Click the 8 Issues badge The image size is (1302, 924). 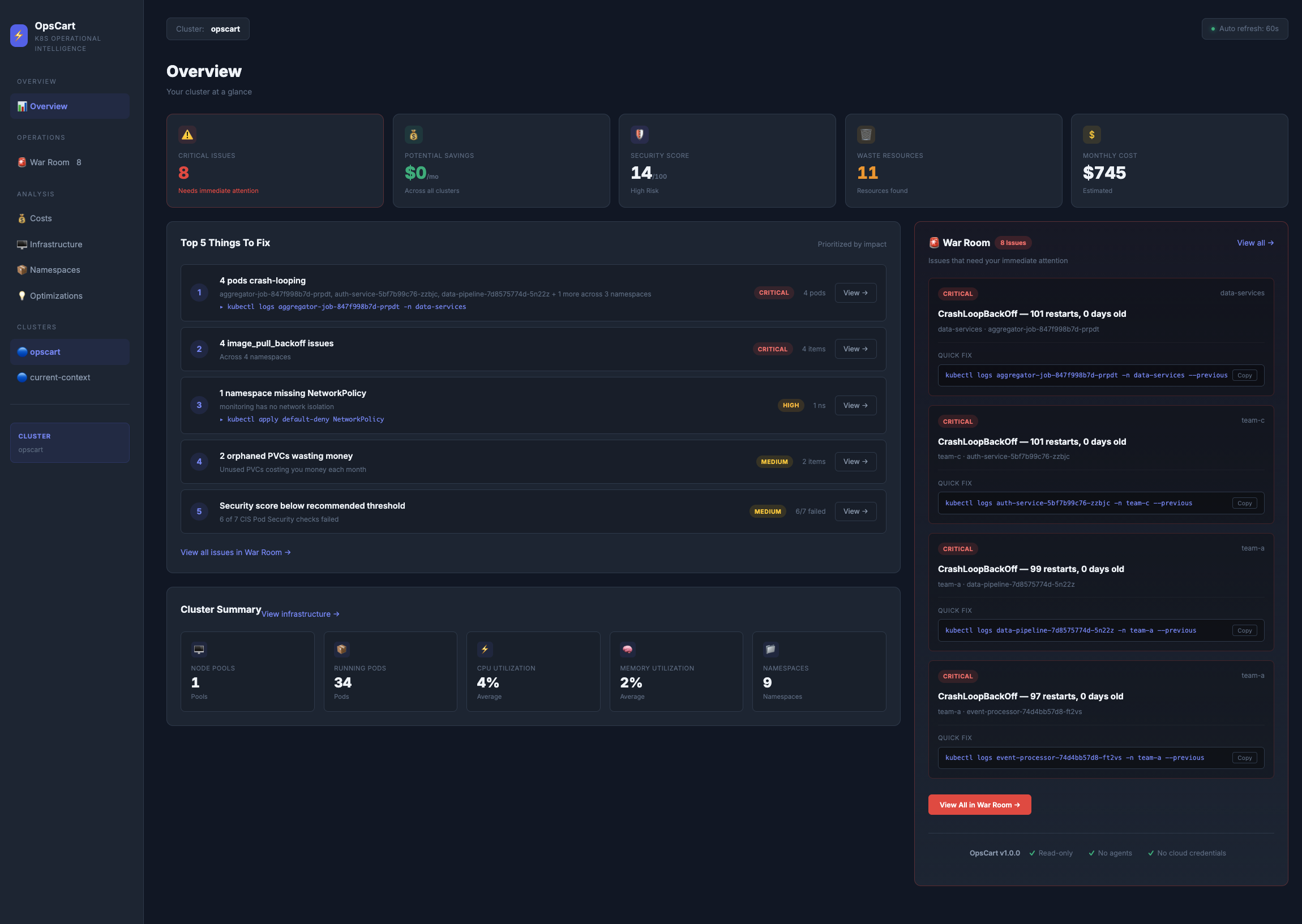point(1013,243)
